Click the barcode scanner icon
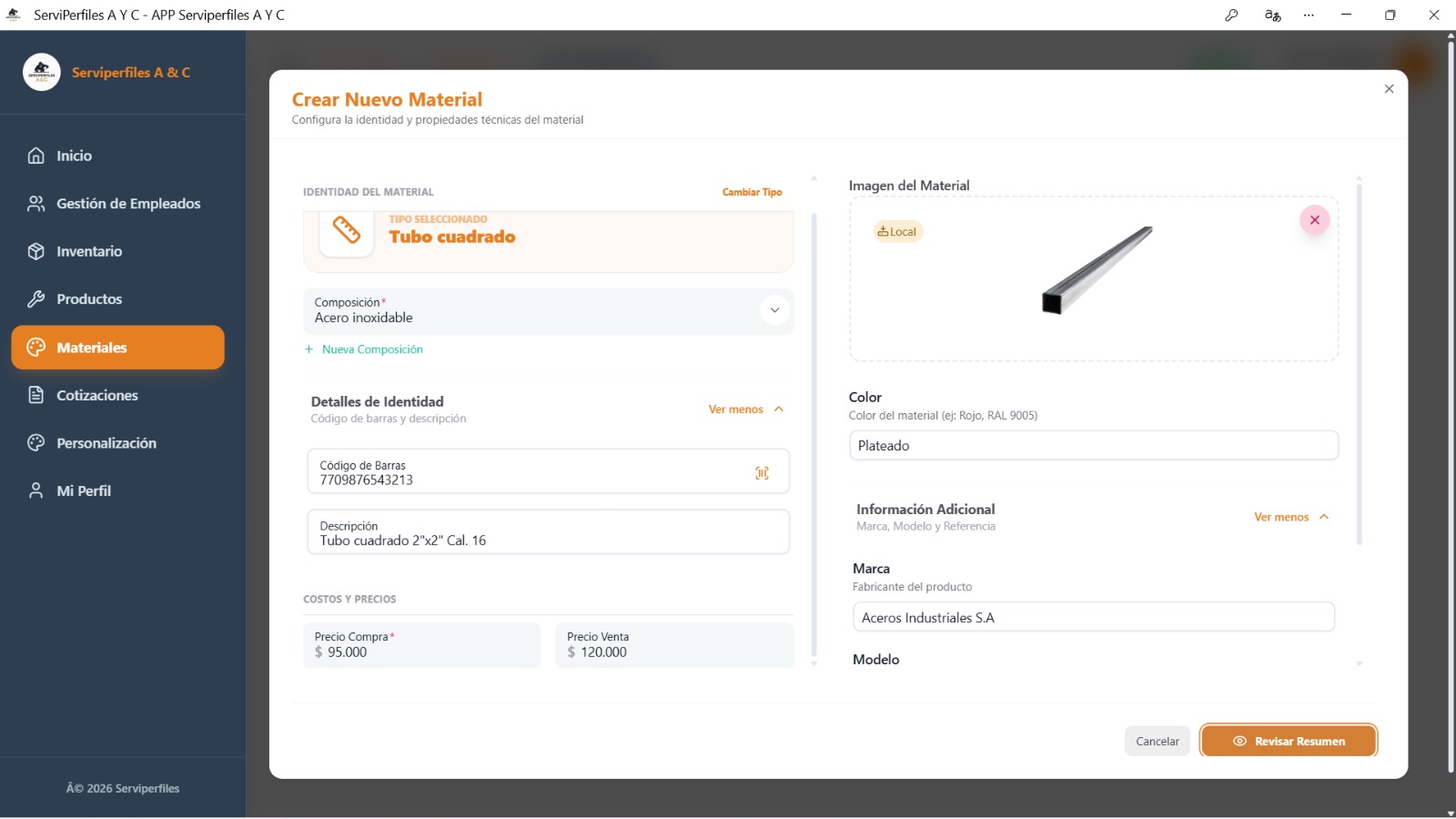 pos(763,473)
